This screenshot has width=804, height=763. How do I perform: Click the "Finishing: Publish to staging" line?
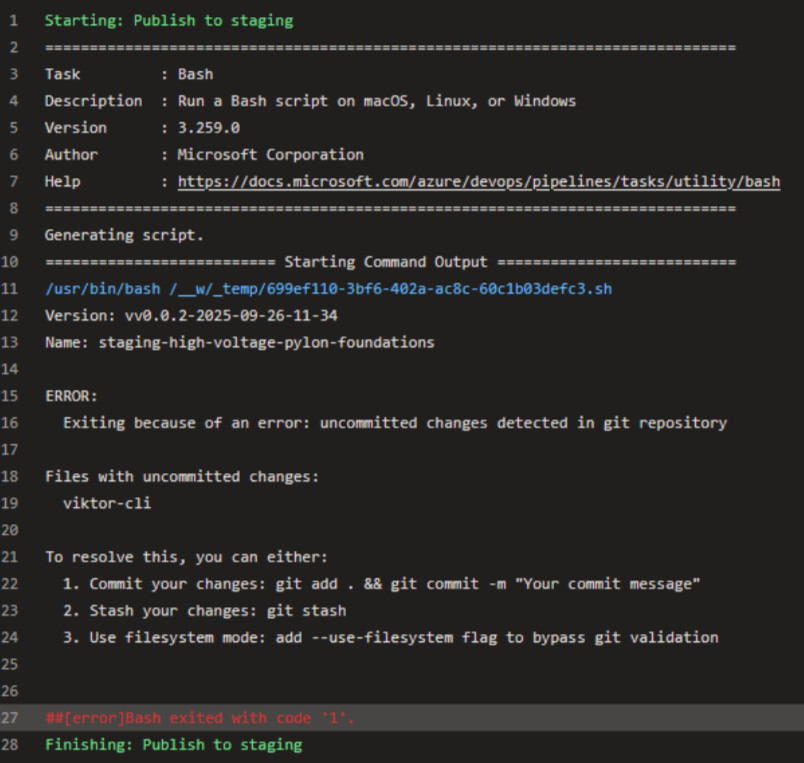173,745
